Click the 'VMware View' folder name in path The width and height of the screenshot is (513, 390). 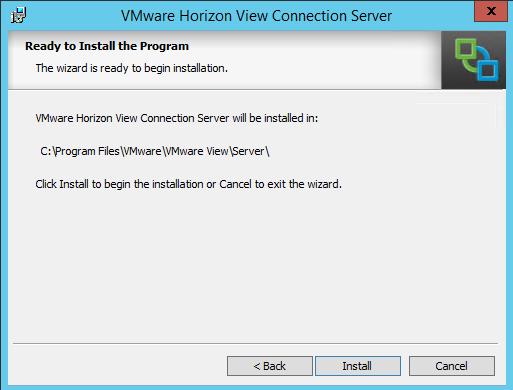197,151
